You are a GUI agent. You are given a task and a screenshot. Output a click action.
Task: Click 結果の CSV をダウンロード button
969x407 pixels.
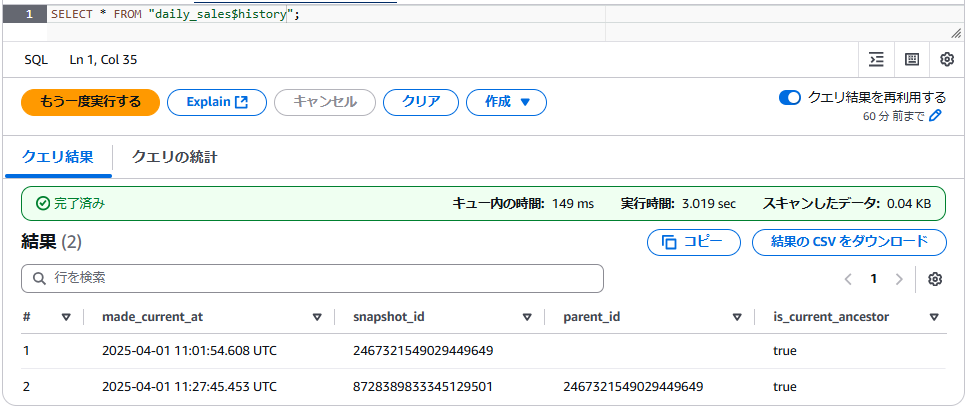click(849, 242)
